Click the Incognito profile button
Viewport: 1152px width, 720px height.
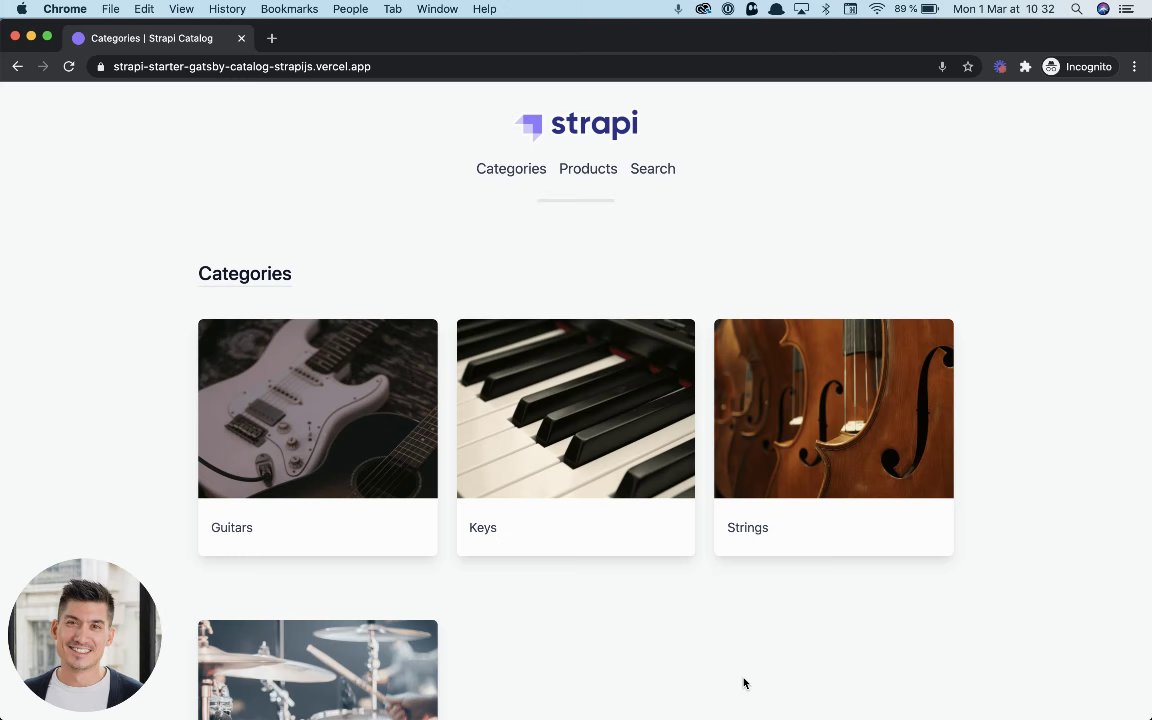coord(1078,67)
